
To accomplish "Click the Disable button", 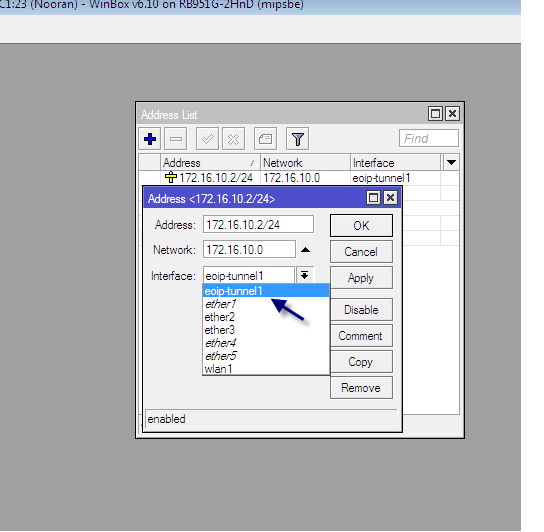I will [361, 310].
